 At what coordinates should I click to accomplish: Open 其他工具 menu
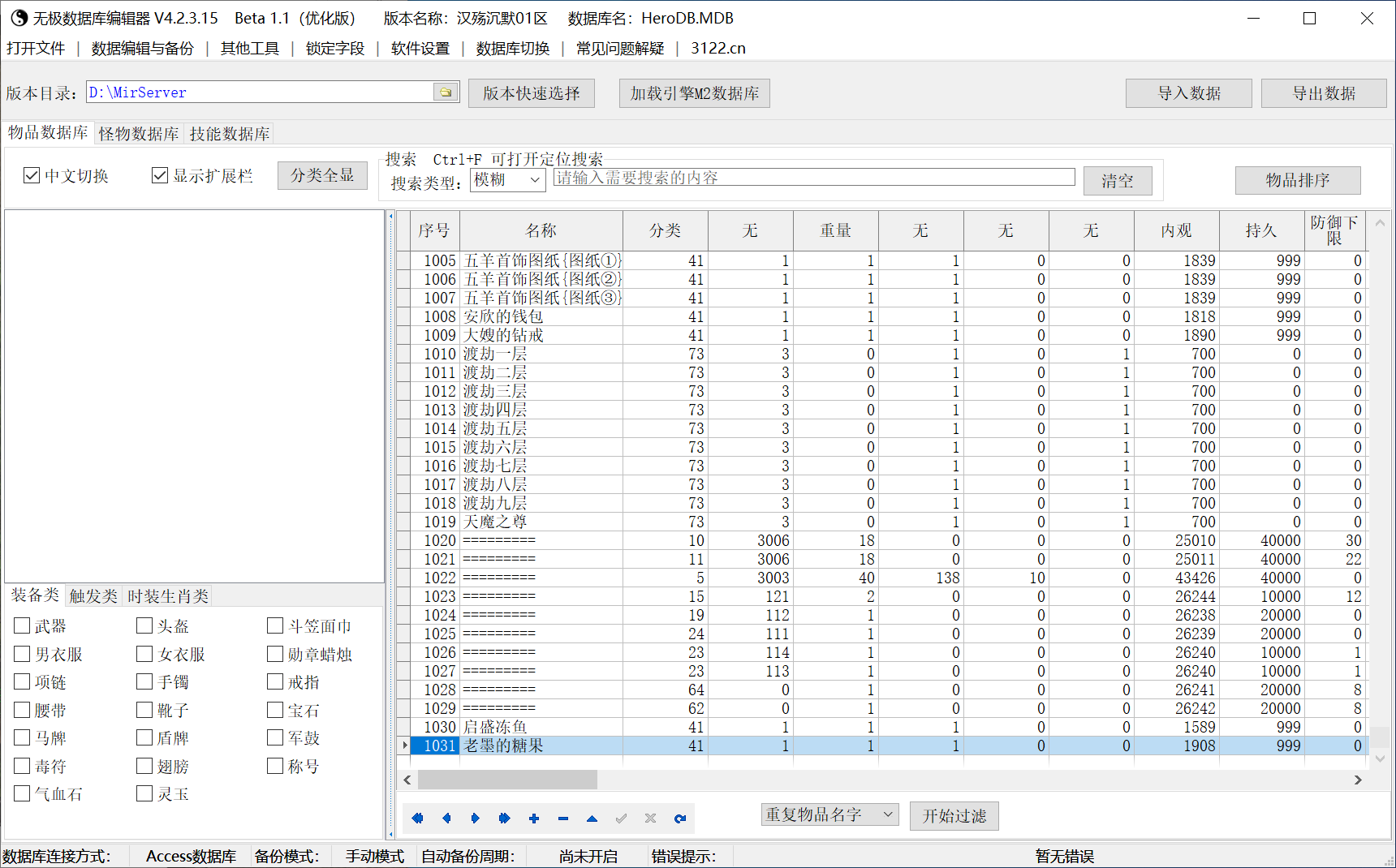[x=250, y=49]
